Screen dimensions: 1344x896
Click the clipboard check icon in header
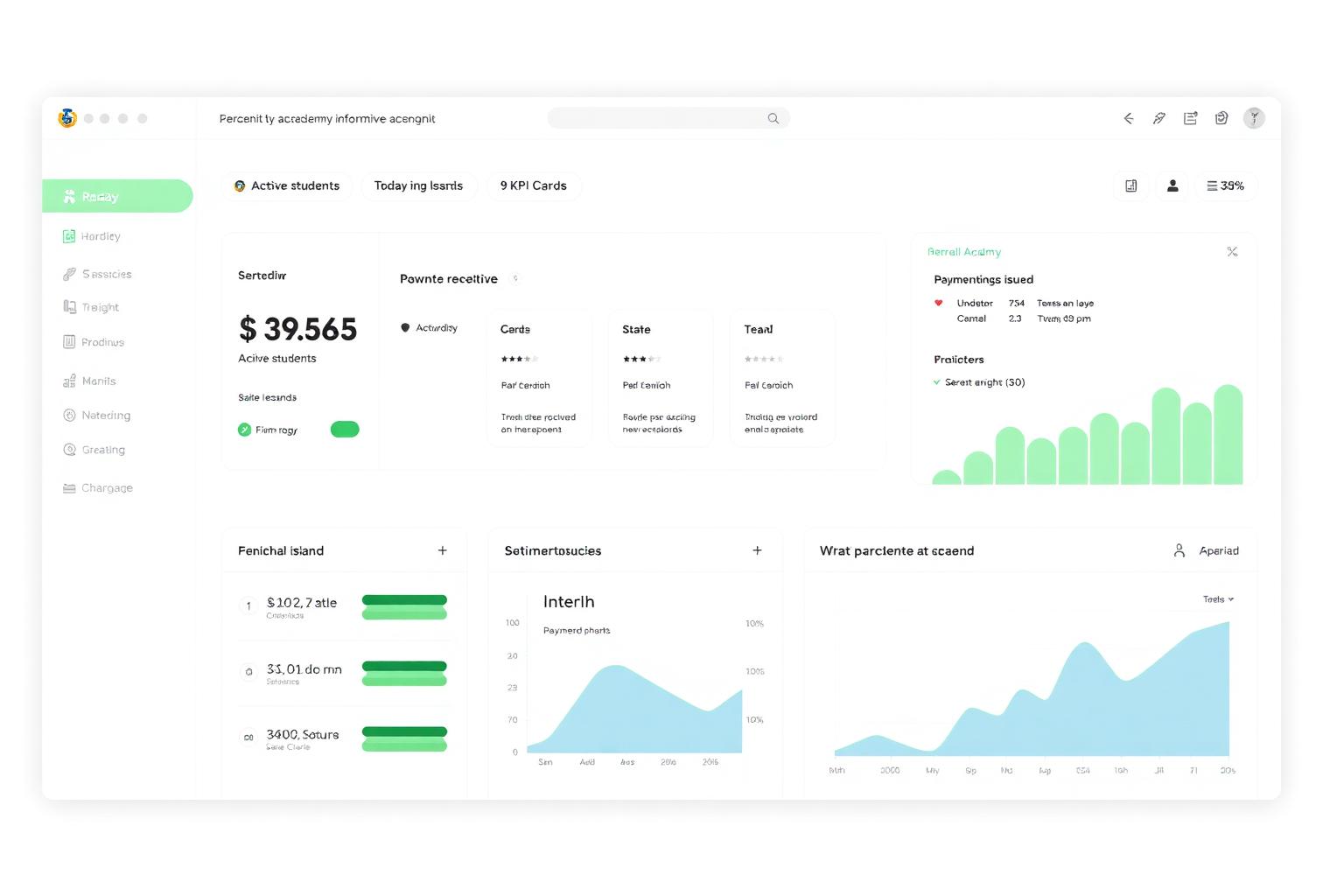tap(1221, 117)
